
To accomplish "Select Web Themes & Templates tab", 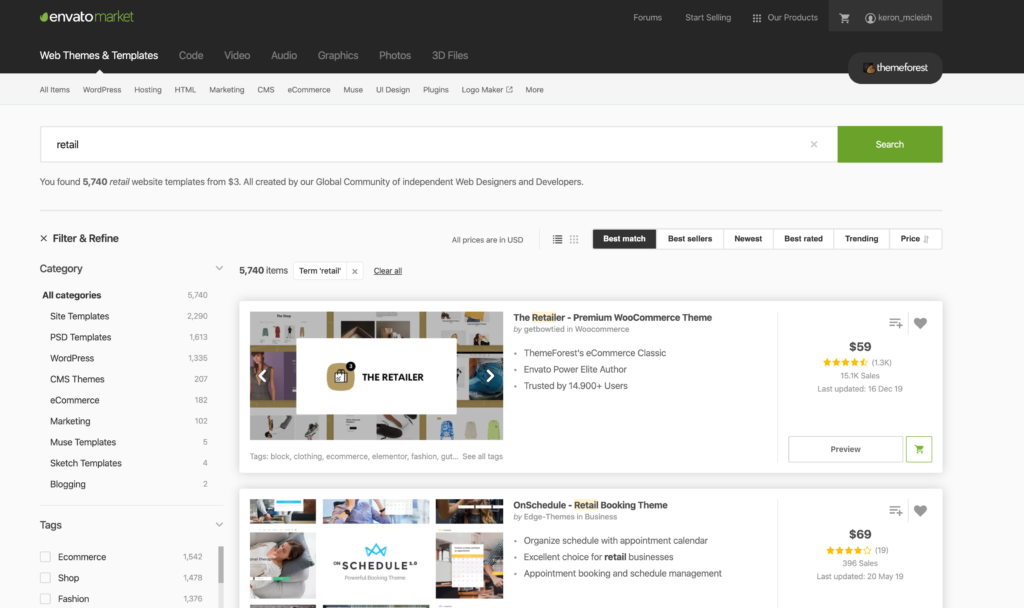I will (x=99, y=56).
